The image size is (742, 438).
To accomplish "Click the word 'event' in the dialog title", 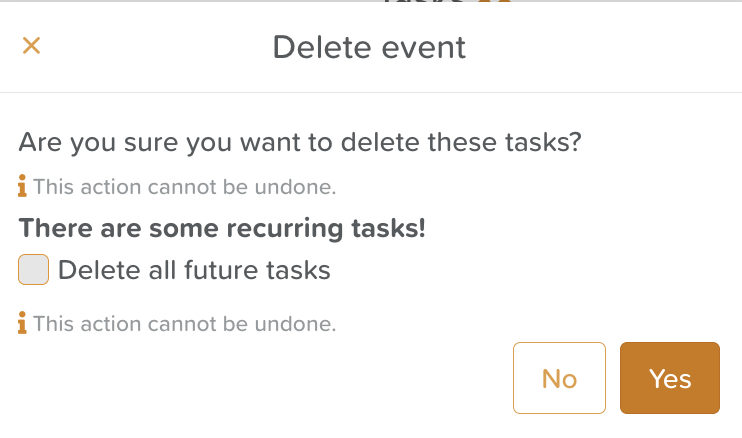I will (424, 48).
